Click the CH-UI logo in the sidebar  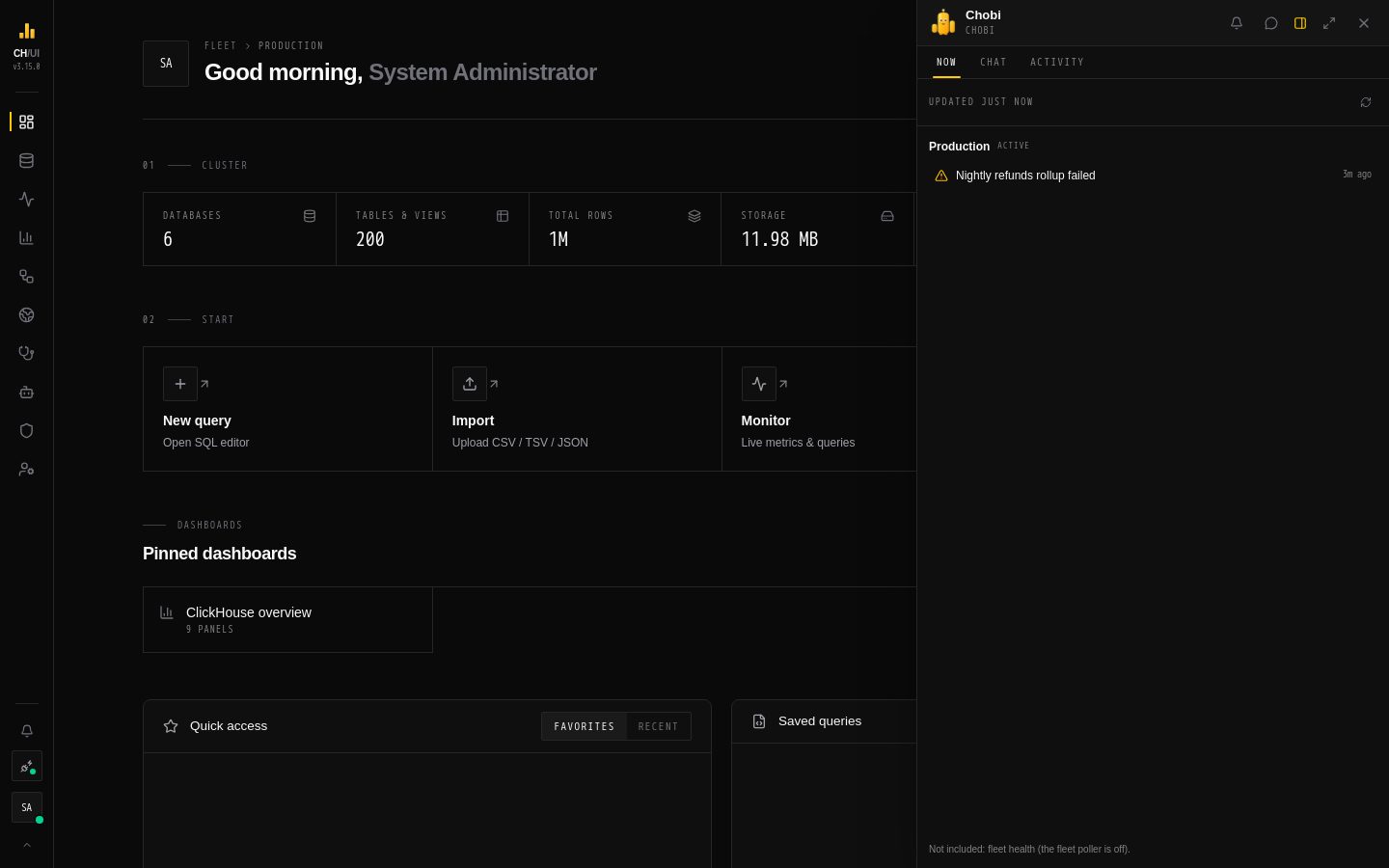point(26,45)
